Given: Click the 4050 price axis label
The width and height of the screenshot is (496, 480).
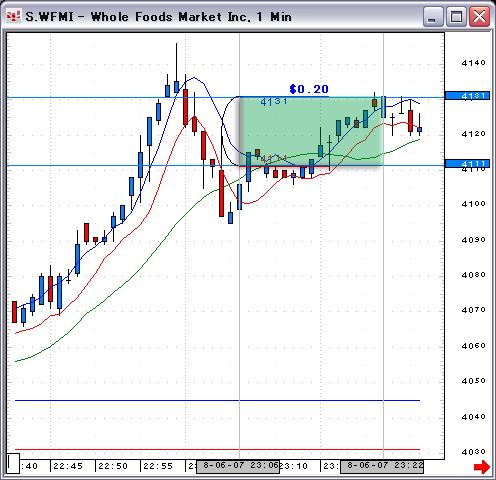Looking at the screenshot, I should click(x=473, y=381).
